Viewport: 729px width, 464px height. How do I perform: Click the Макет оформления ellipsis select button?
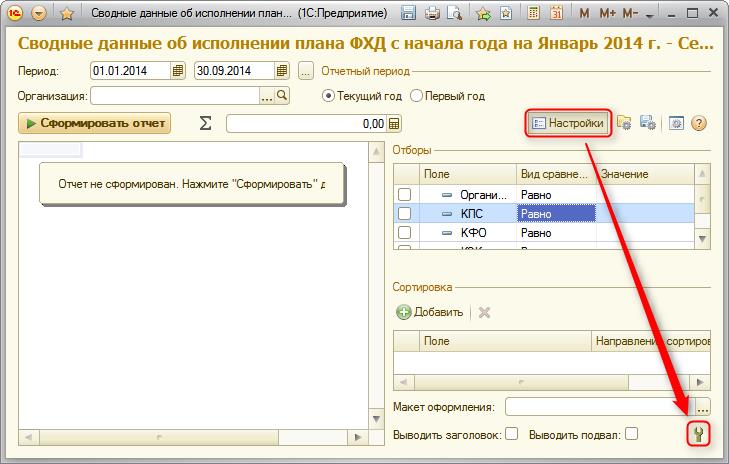pos(702,407)
